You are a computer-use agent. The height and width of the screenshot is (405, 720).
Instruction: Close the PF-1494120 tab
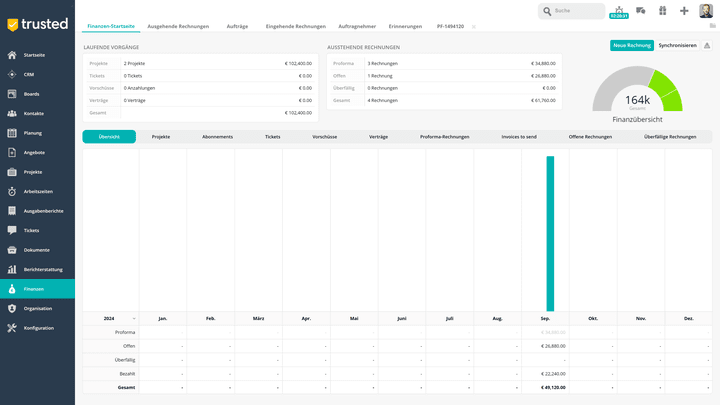pos(474,26)
